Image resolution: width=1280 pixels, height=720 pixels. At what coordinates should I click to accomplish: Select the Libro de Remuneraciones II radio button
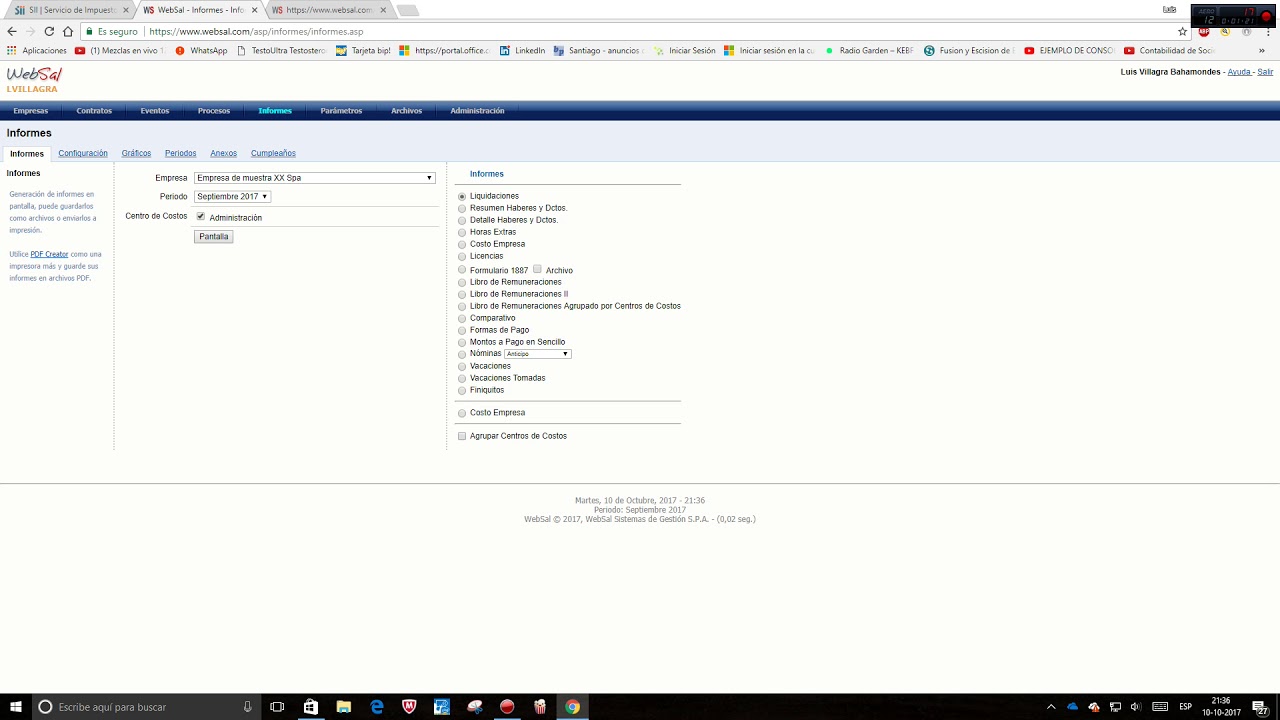462,295
